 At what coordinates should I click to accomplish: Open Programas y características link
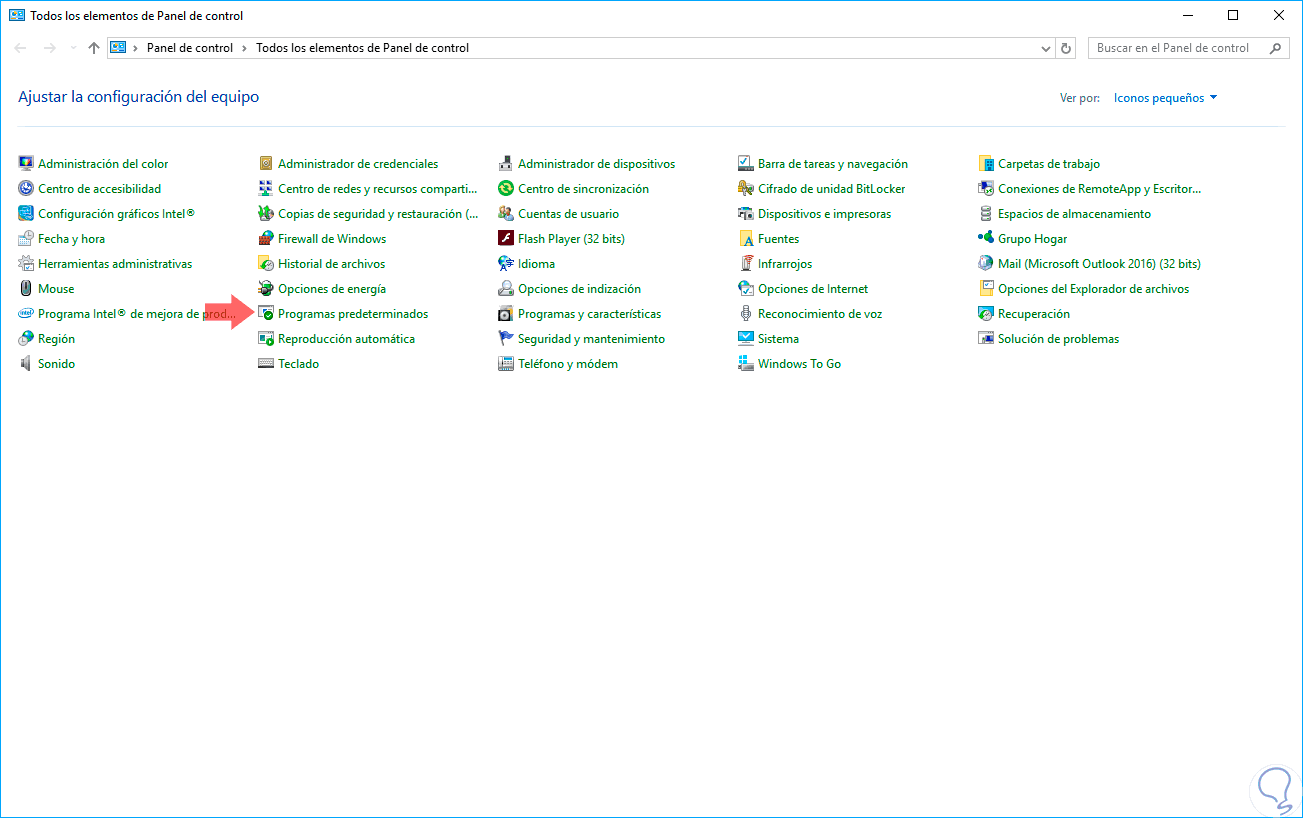(589, 314)
